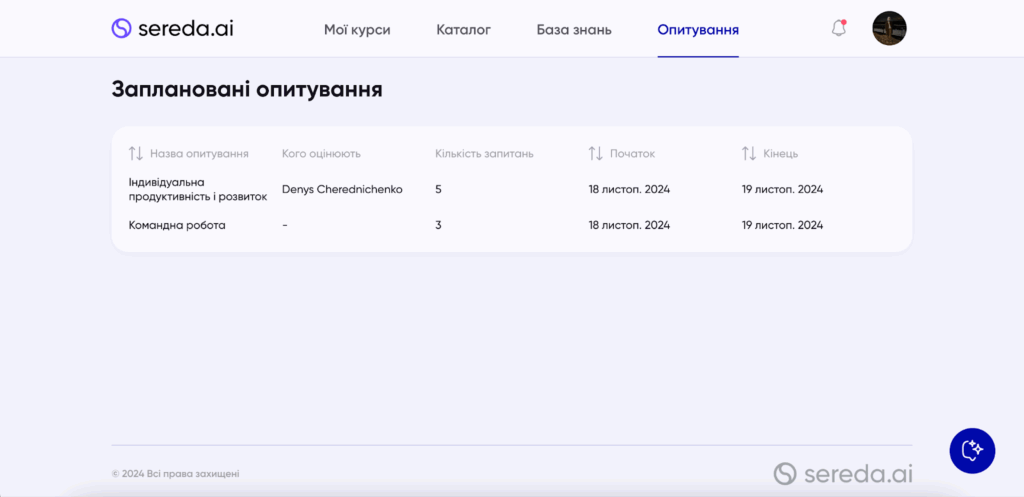
Task: Click the Кількість запитань column header
Action: coord(484,153)
